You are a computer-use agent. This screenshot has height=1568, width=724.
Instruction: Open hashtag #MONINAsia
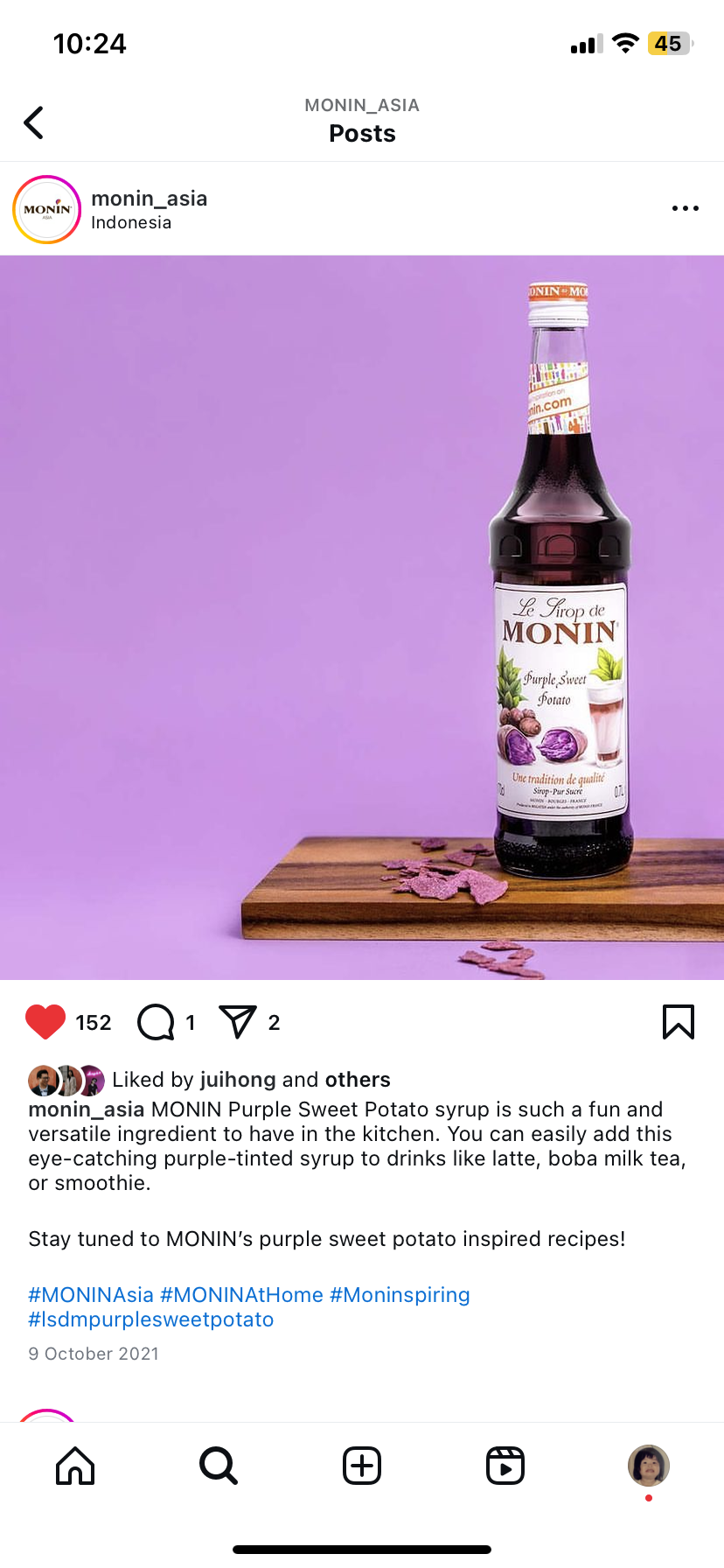91,1295
